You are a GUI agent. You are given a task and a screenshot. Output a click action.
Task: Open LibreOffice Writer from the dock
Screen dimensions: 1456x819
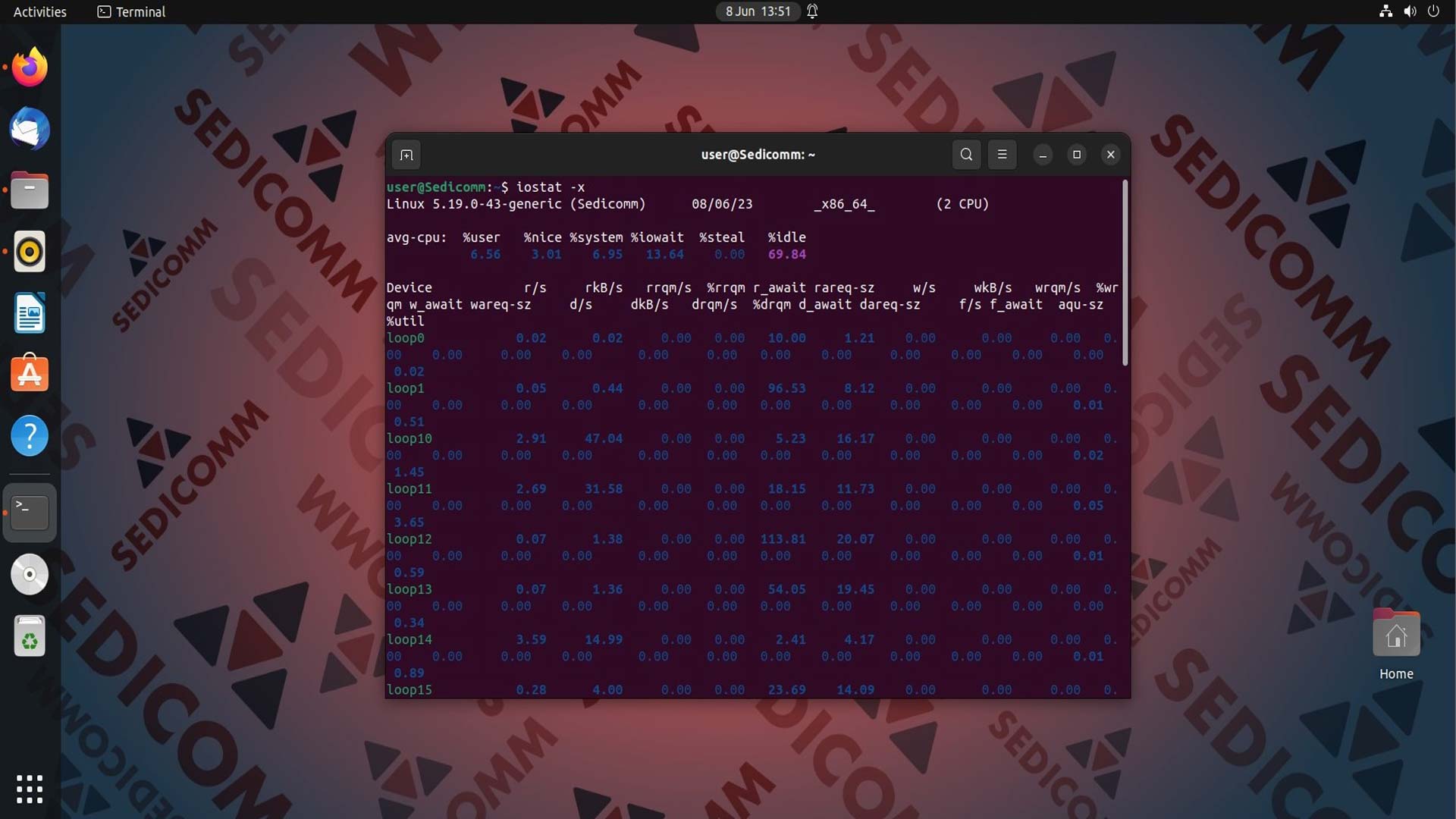point(30,313)
